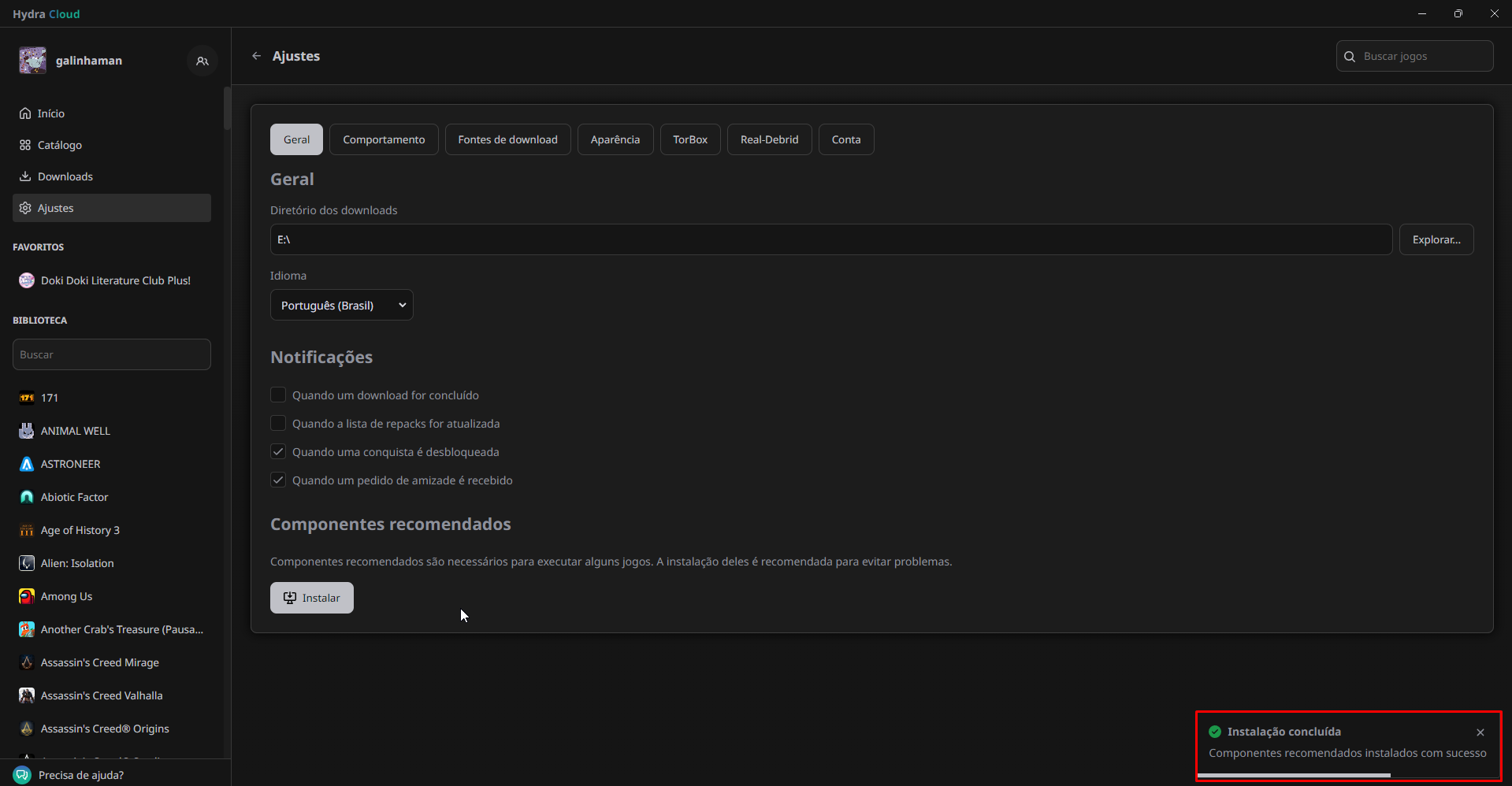Switch to the Comportamento tab
Image resolution: width=1512 pixels, height=786 pixels.
384,139
